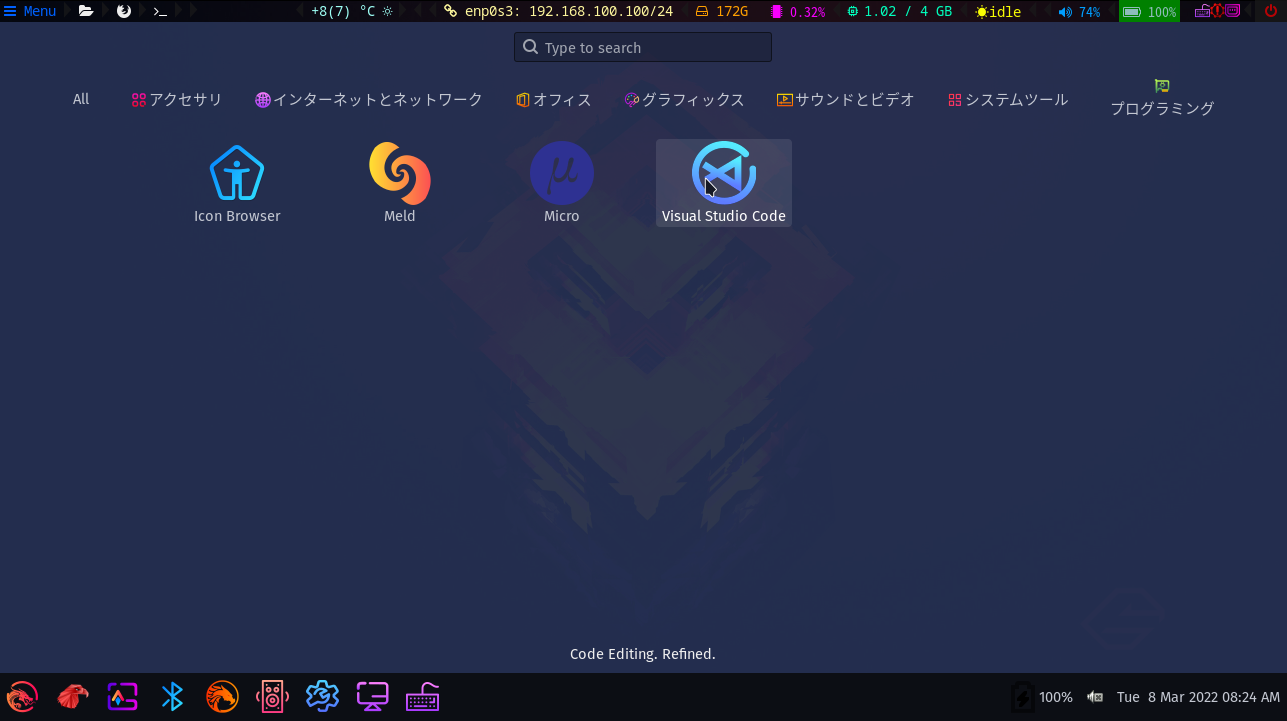
Task: Show the All applications category
Action: tap(81, 99)
